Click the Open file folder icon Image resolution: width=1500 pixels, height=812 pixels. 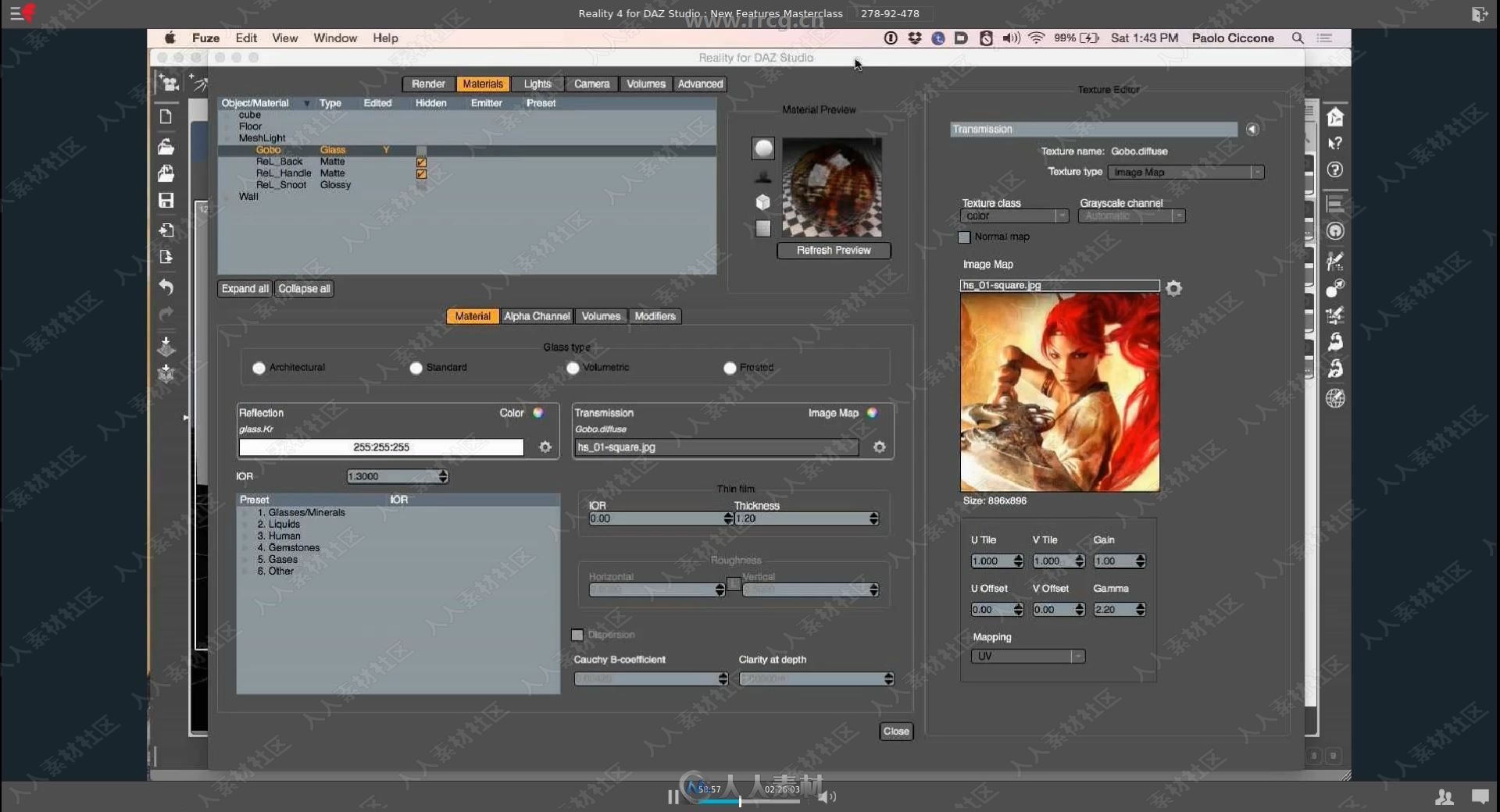pyautogui.click(x=166, y=146)
